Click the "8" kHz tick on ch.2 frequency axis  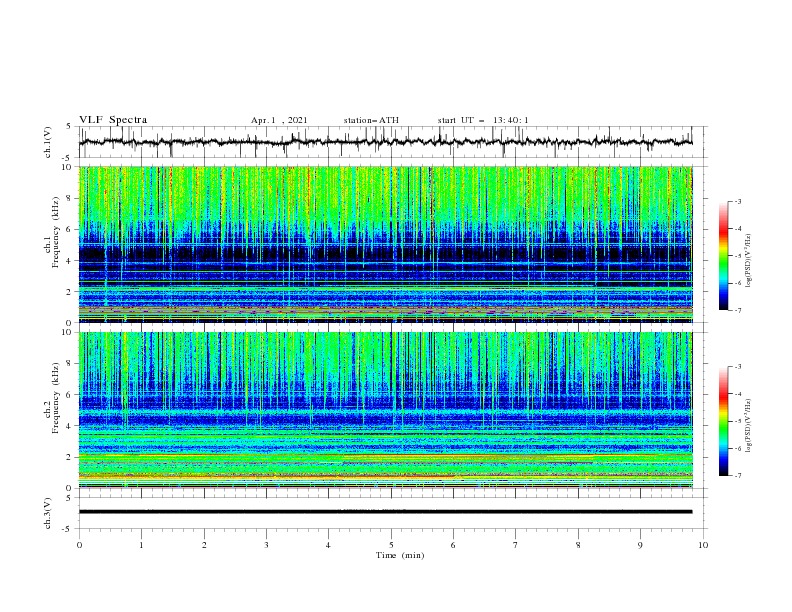(70, 364)
